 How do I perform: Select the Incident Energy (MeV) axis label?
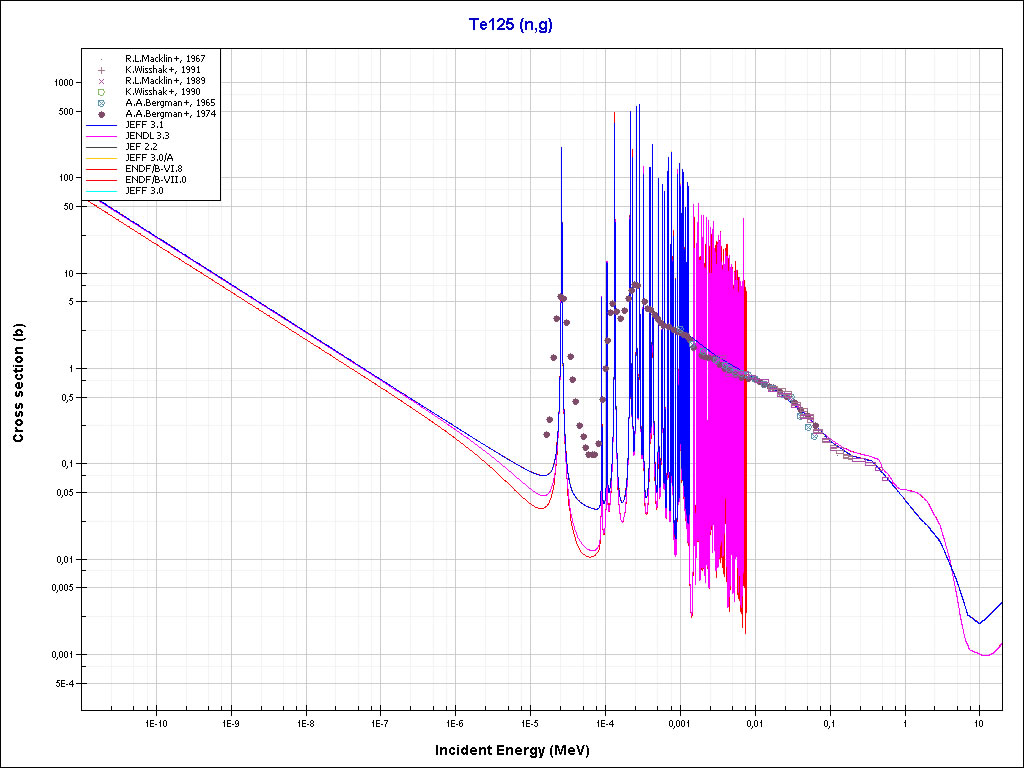click(x=511, y=750)
